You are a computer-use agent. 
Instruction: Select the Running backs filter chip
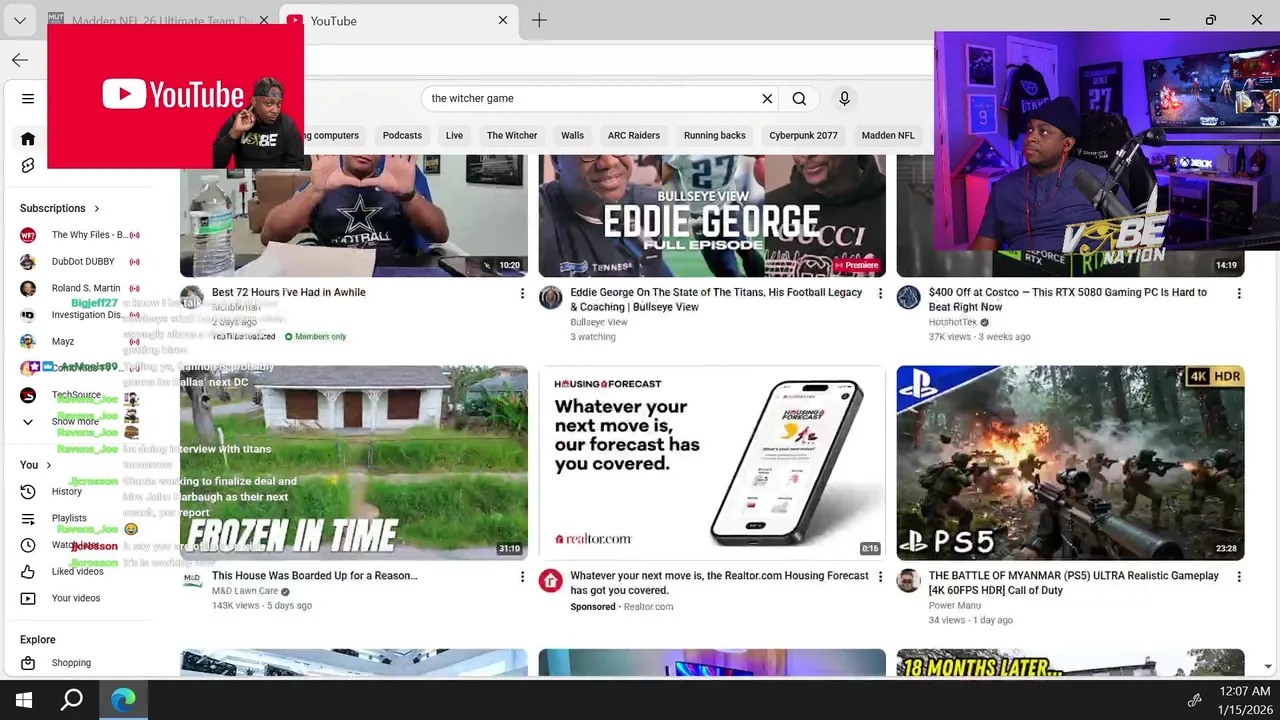(x=714, y=135)
